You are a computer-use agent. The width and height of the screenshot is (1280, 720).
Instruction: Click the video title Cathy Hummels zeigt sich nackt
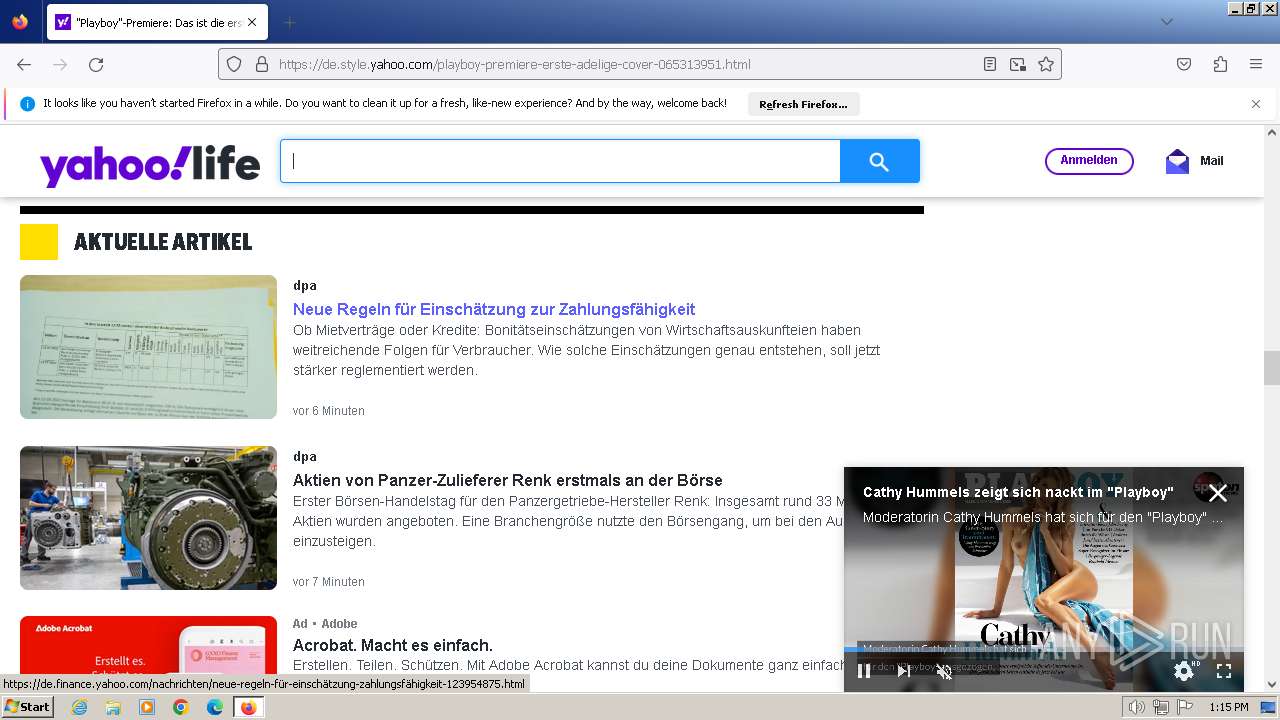[x=1018, y=492]
